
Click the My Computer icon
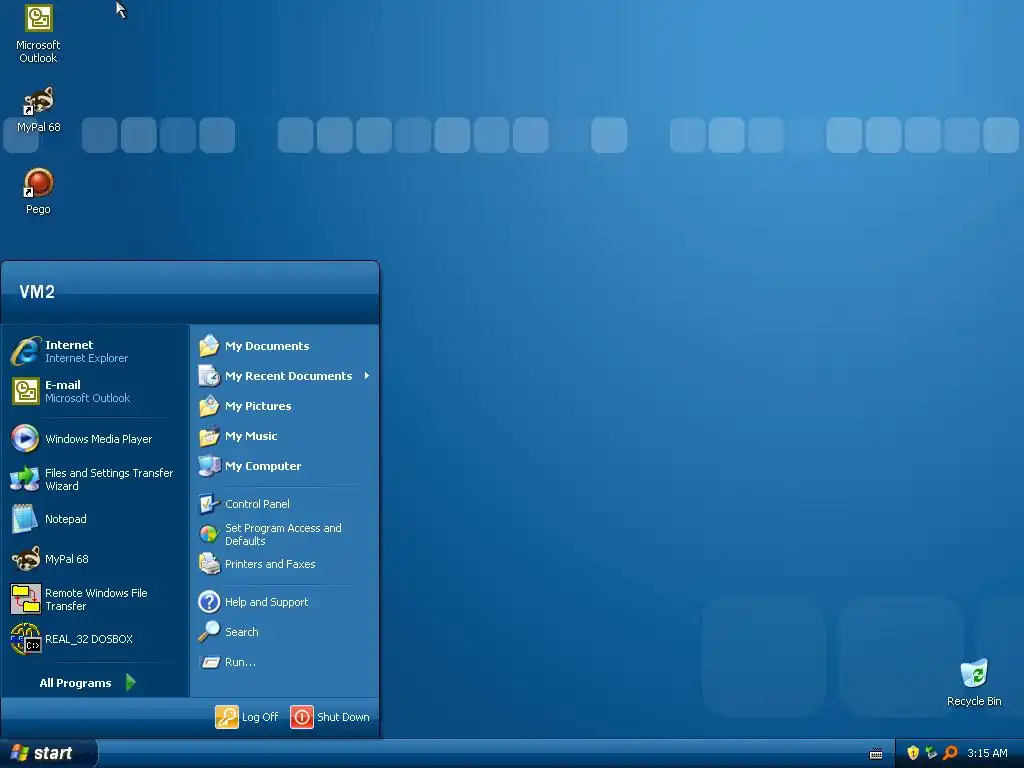click(209, 466)
